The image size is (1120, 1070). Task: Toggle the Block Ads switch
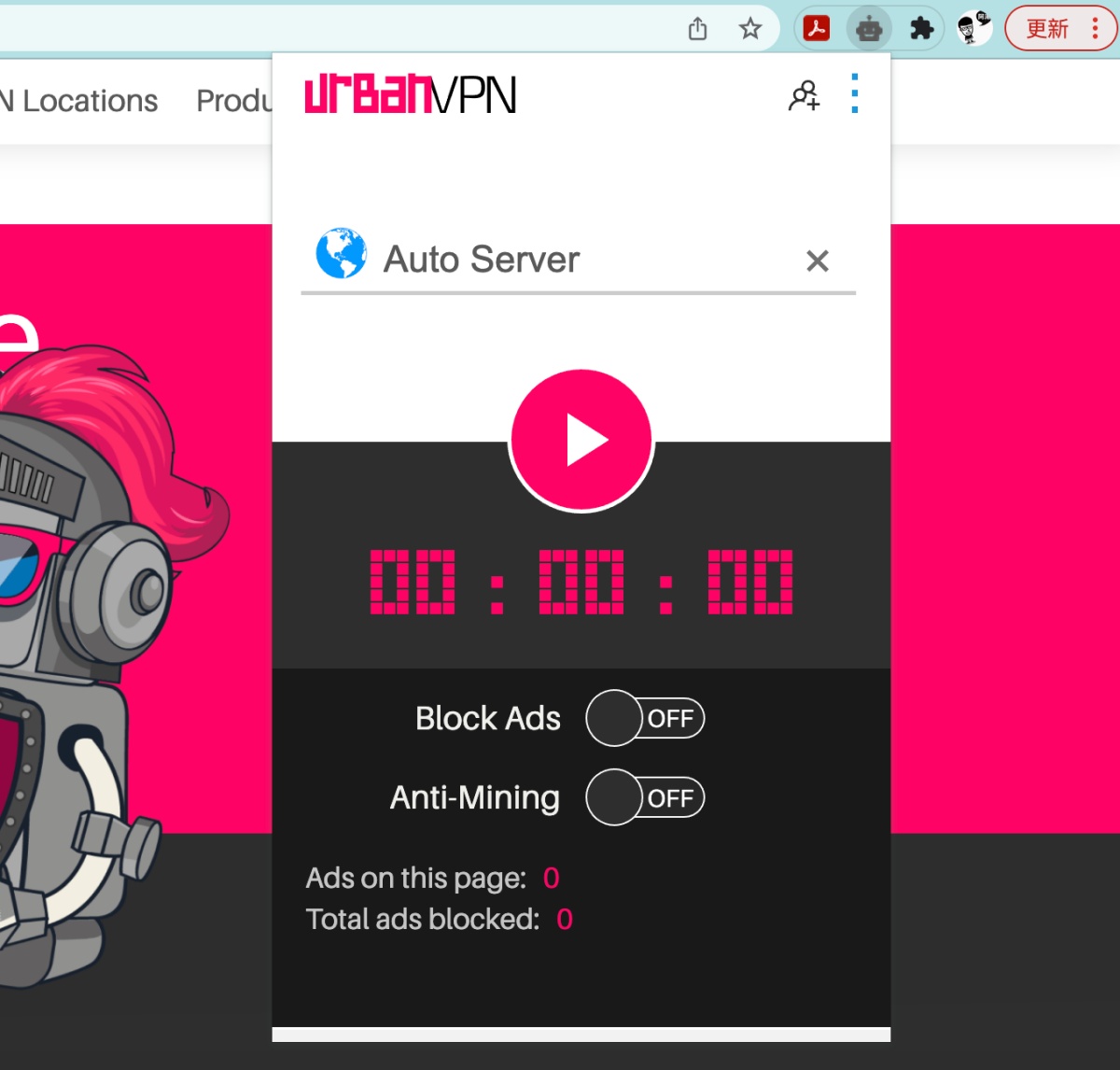click(645, 718)
